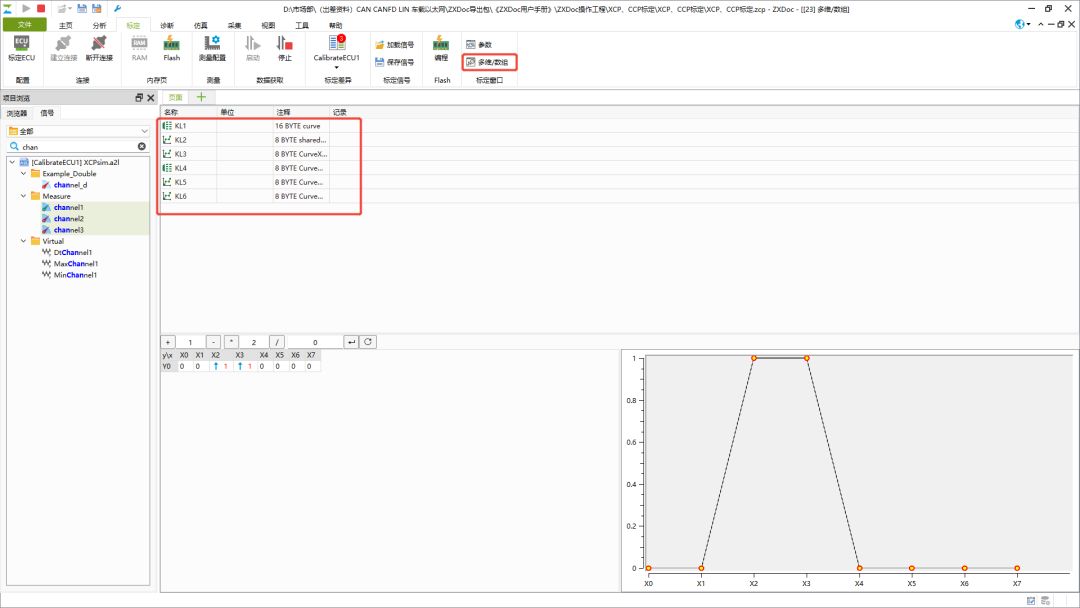The image size is (1080, 608).
Task: Open the quick-access open-file dropdown arrow
Action: click(70, 8)
